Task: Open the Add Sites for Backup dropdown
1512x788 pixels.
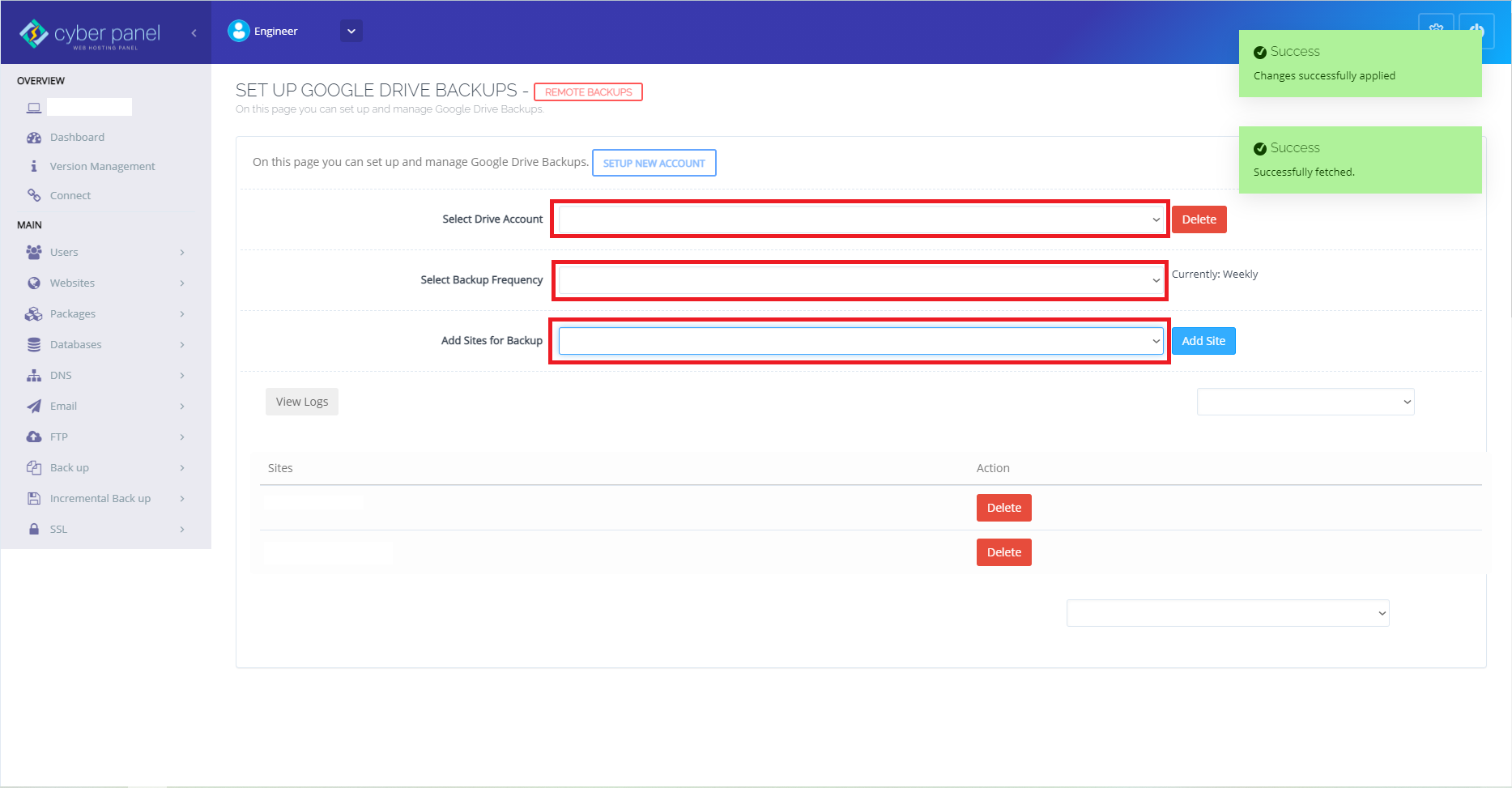Action: coord(861,341)
